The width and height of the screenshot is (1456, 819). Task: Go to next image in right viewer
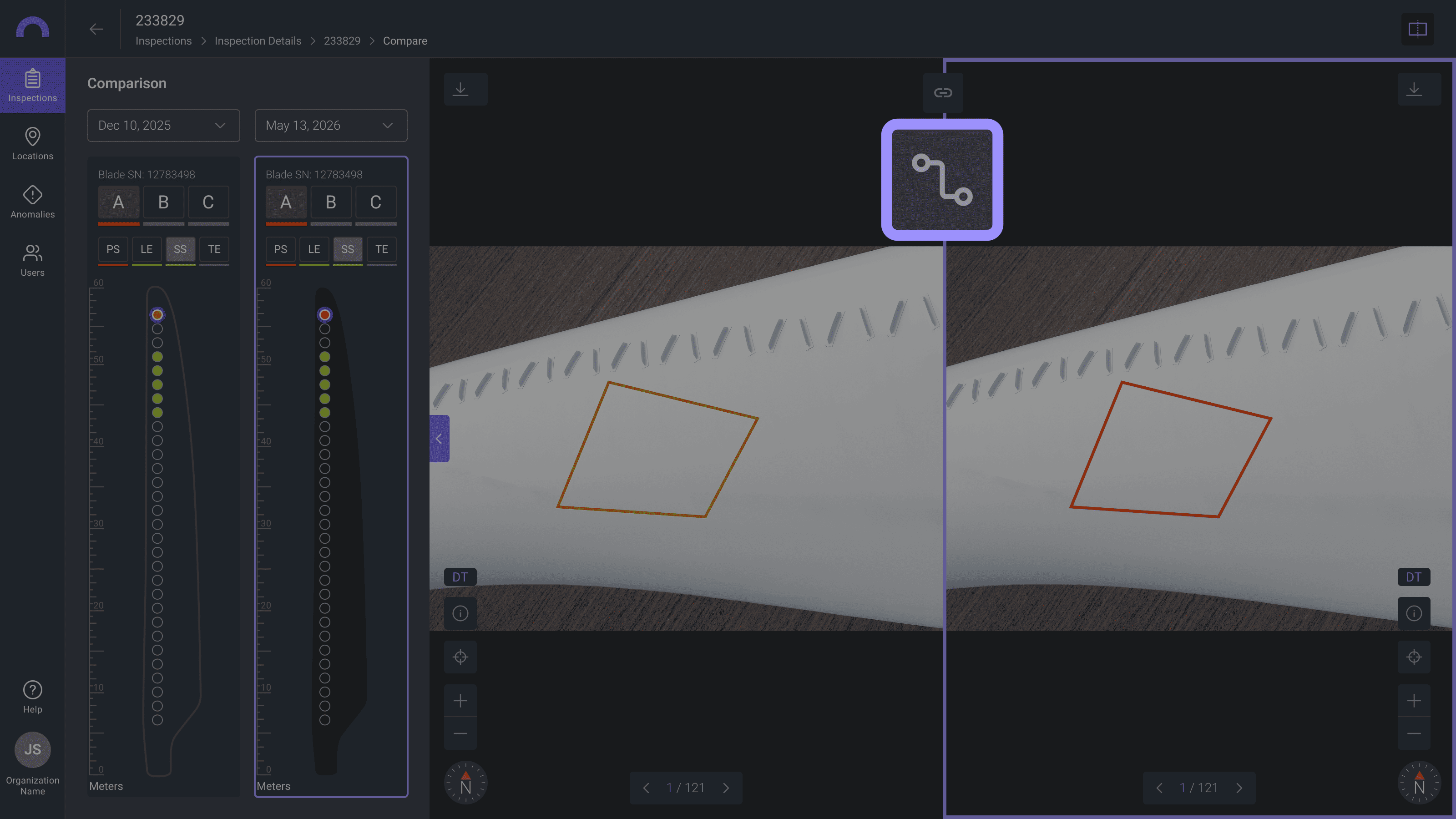tap(1239, 788)
